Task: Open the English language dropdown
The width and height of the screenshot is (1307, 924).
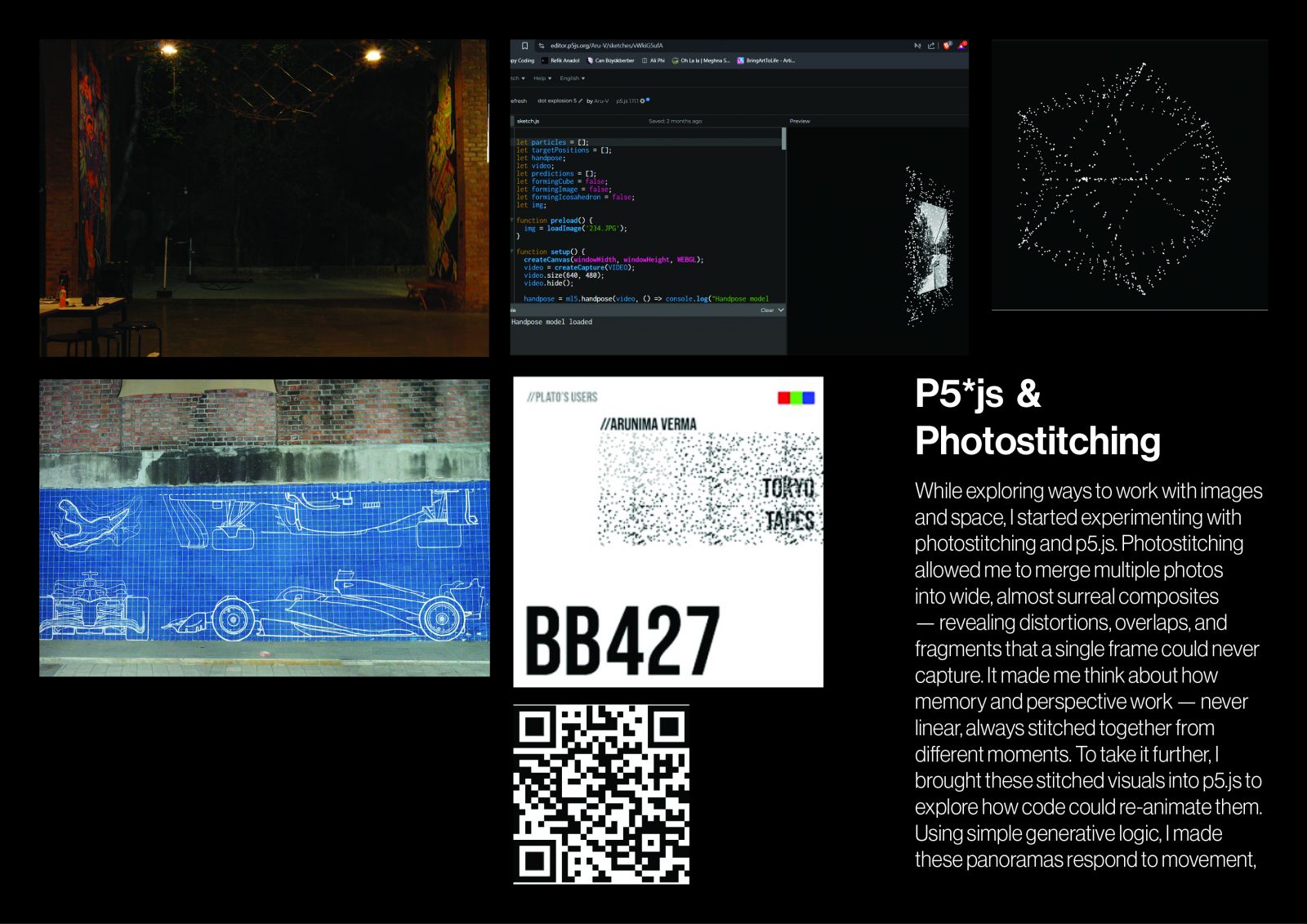Action: (572, 78)
